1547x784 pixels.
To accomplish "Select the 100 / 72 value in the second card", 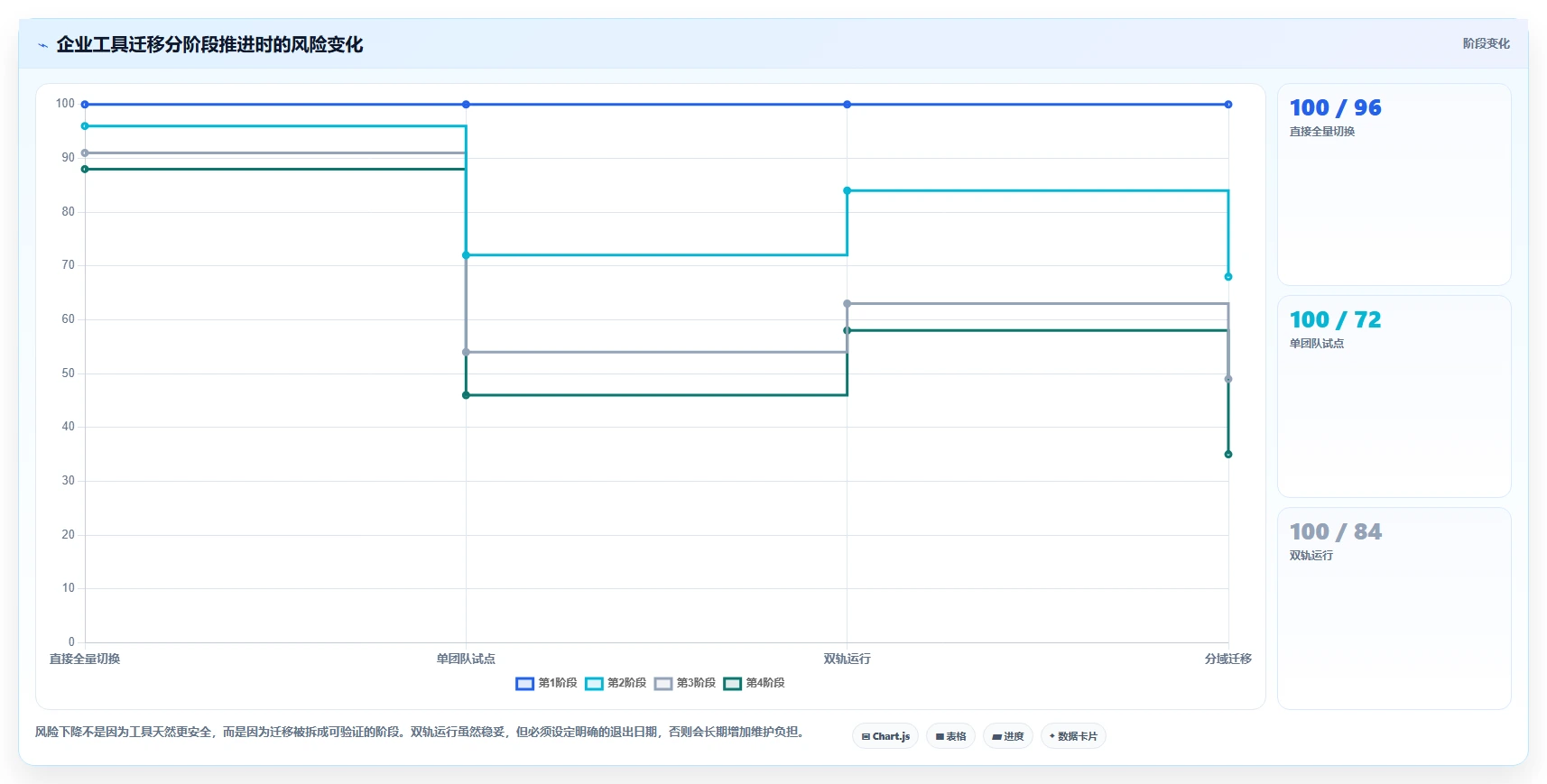I will [1335, 319].
